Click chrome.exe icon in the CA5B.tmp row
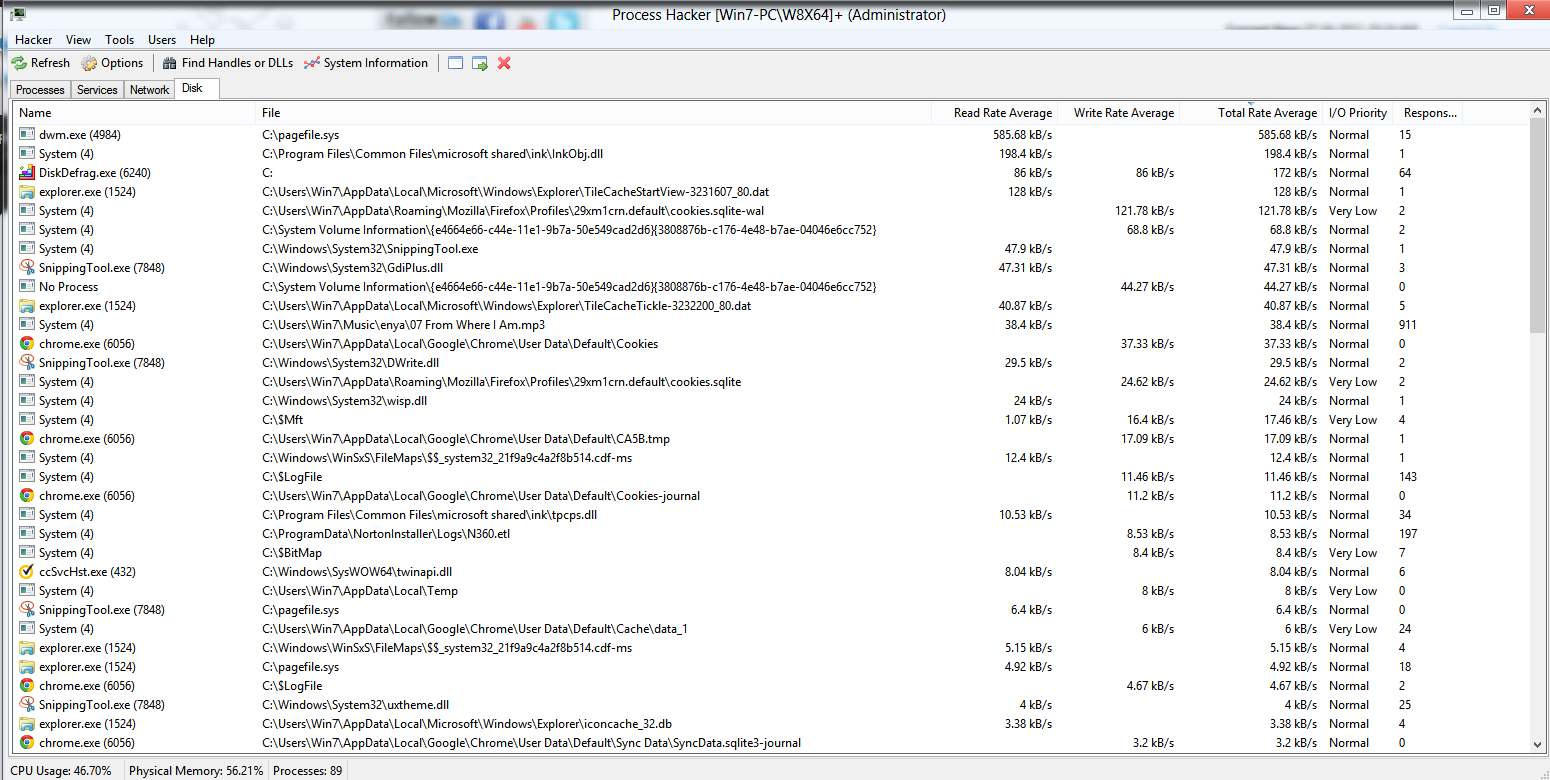This screenshot has width=1550, height=780. (x=27, y=439)
